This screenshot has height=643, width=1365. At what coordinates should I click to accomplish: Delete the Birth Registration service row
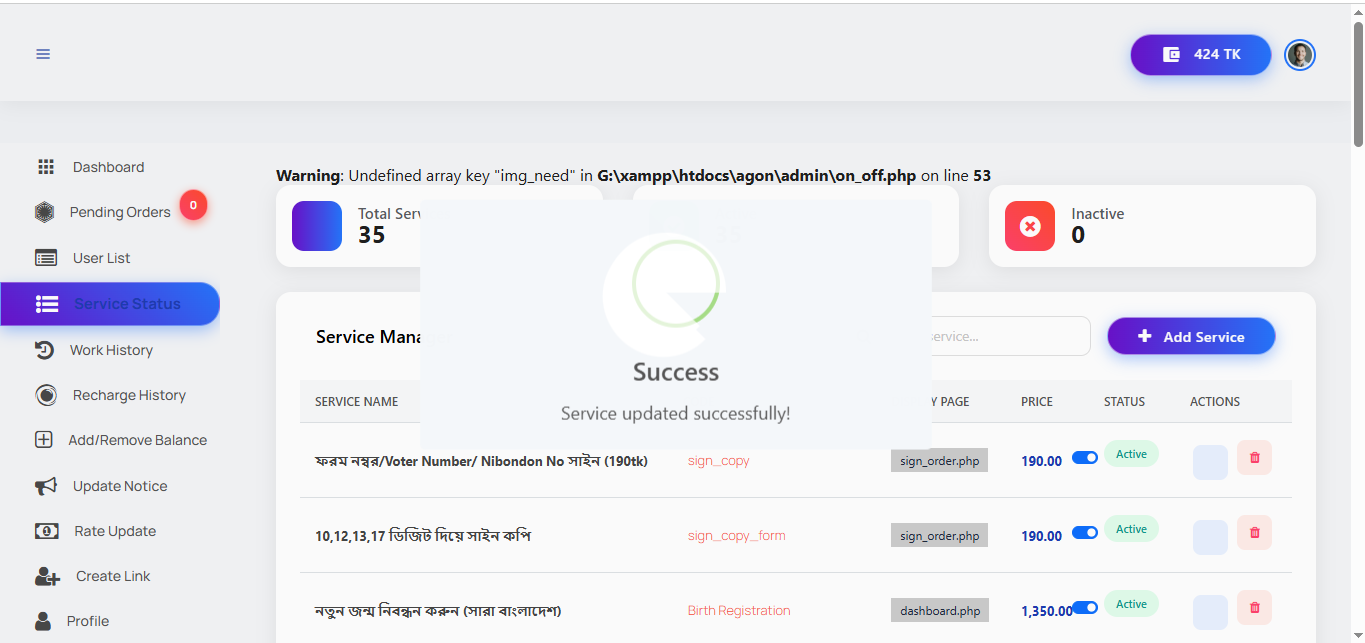click(1254, 607)
